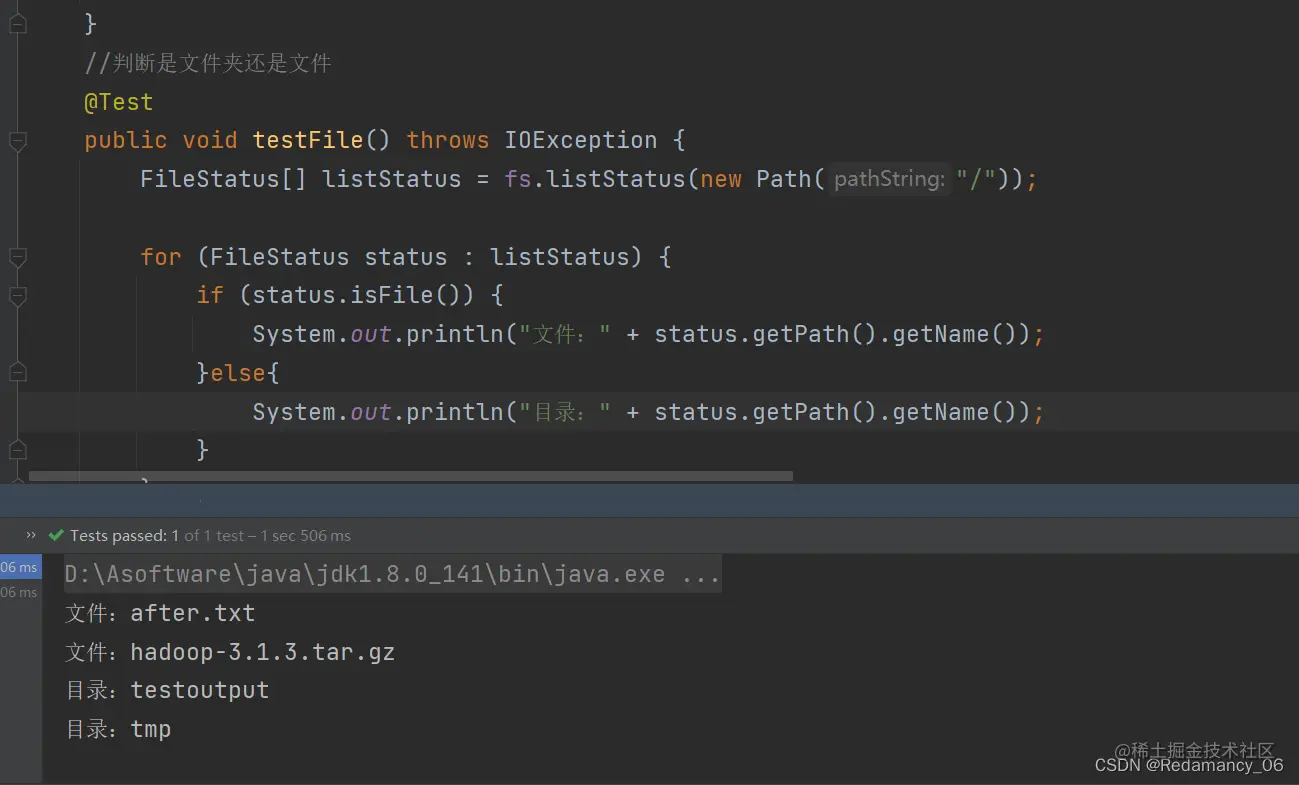The height and width of the screenshot is (785, 1299).
Task: Click the Chinese comment line above @Test
Action: [208, 64]
